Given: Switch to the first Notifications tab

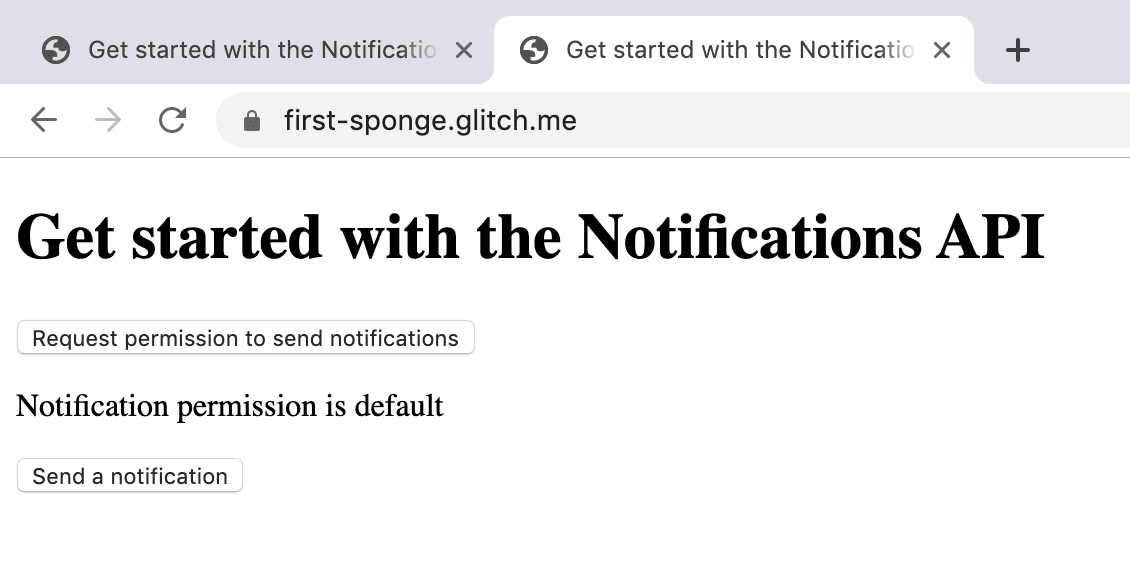Looking at the screenshot, I should click(262, 50).
